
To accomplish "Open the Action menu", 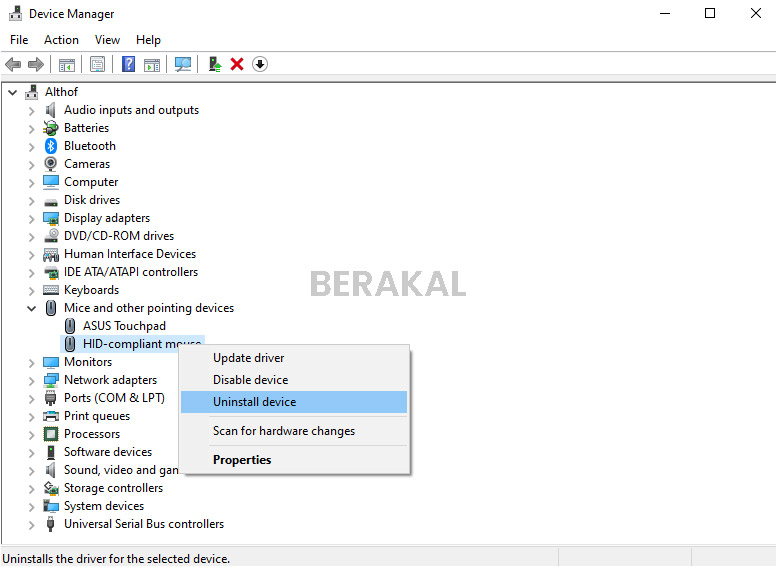I will point(61,40).
